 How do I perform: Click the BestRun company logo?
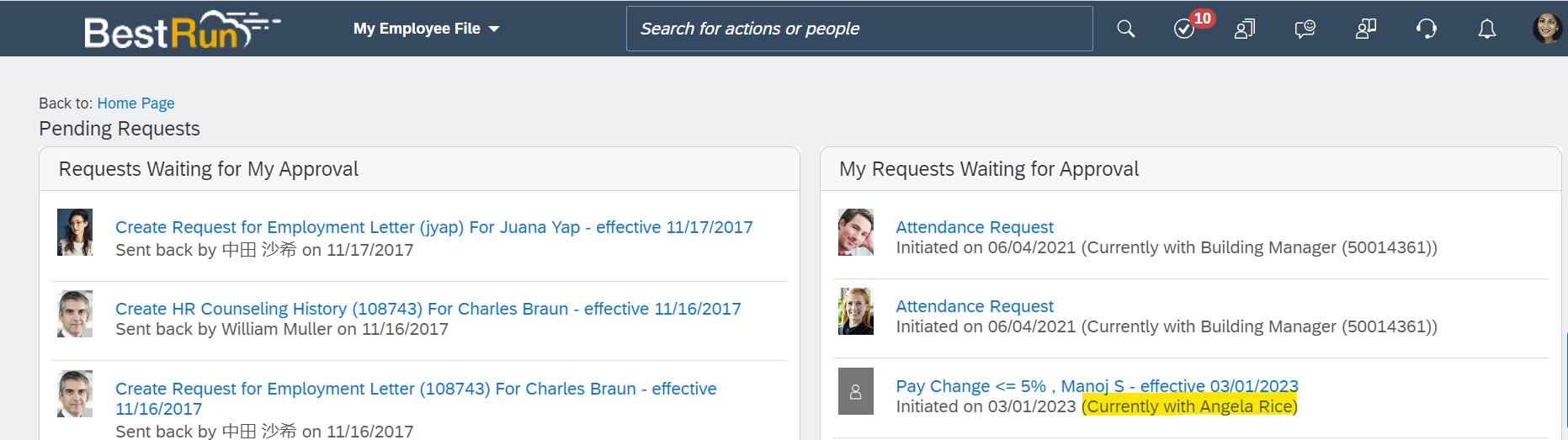pyautogui.click(x=182, y=30)
